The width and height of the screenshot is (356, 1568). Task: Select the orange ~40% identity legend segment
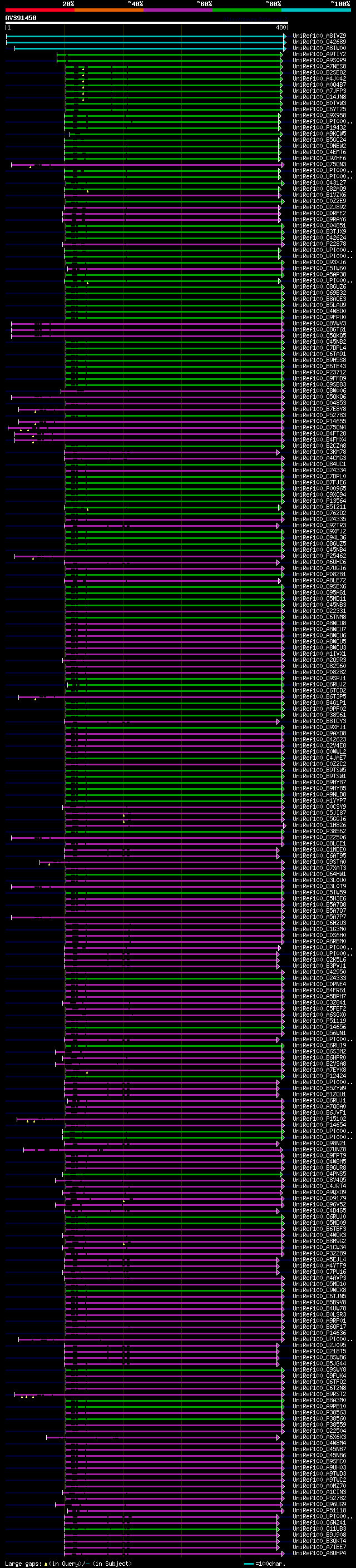109,10
